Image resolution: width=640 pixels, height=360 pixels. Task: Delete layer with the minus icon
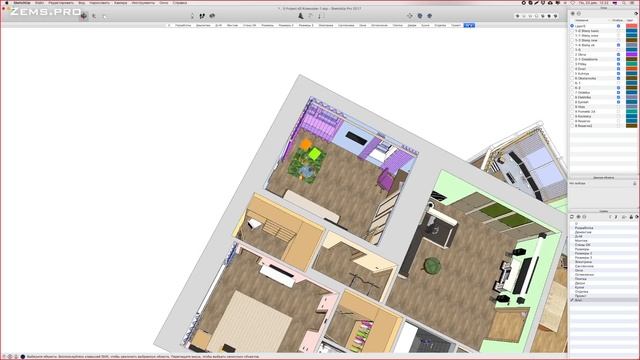tap(579, 13)
